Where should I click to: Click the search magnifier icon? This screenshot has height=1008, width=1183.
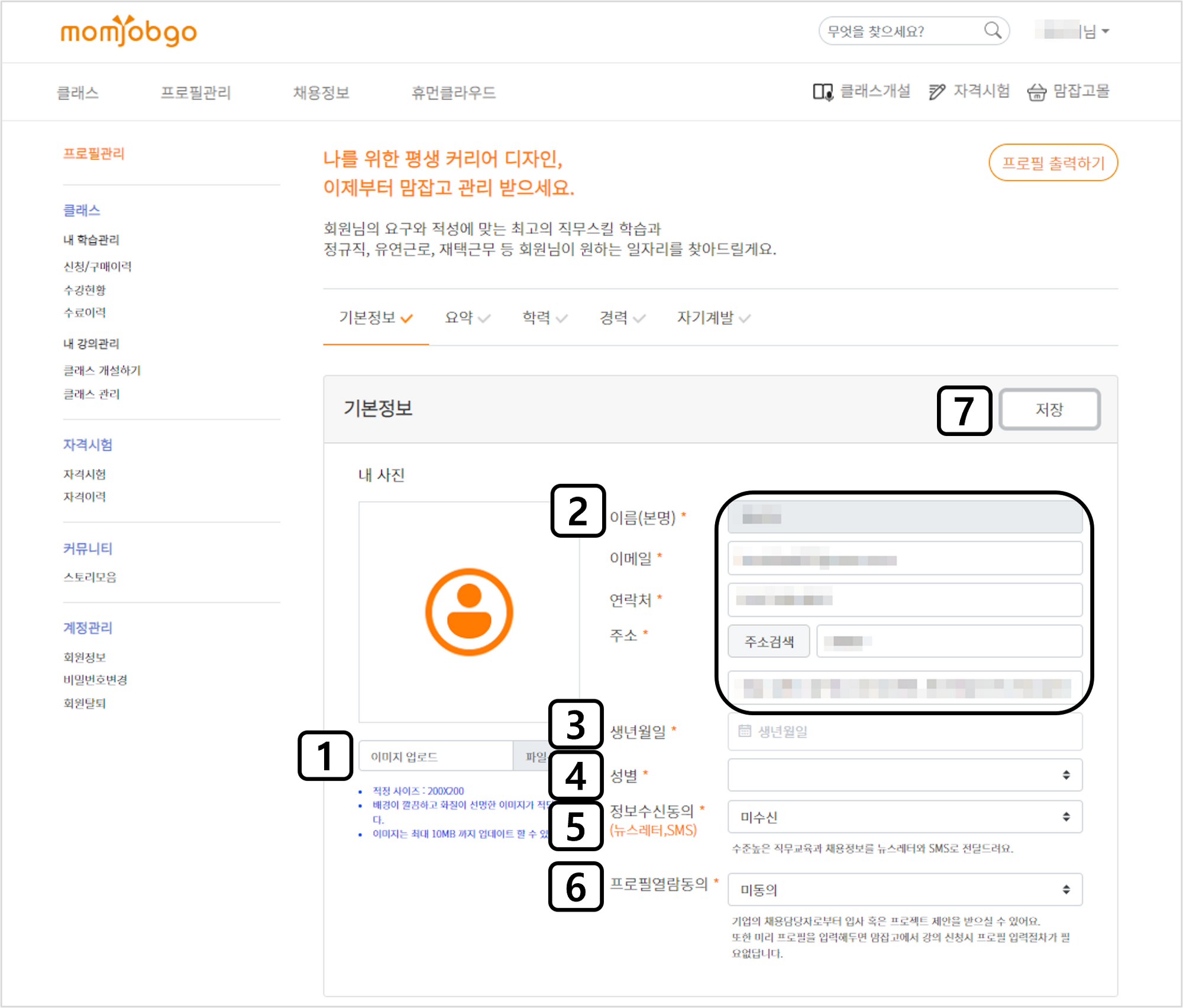[x=993, y=30]
